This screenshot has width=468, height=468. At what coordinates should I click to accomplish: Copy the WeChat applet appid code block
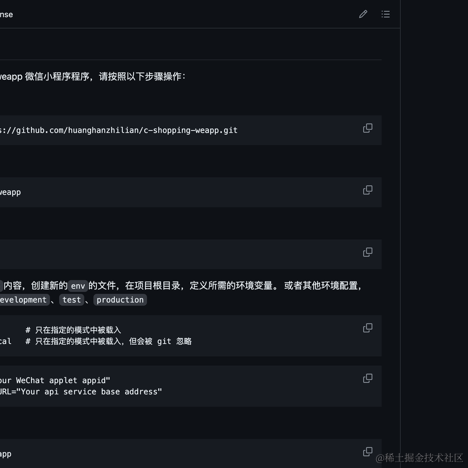click(368, 379)
